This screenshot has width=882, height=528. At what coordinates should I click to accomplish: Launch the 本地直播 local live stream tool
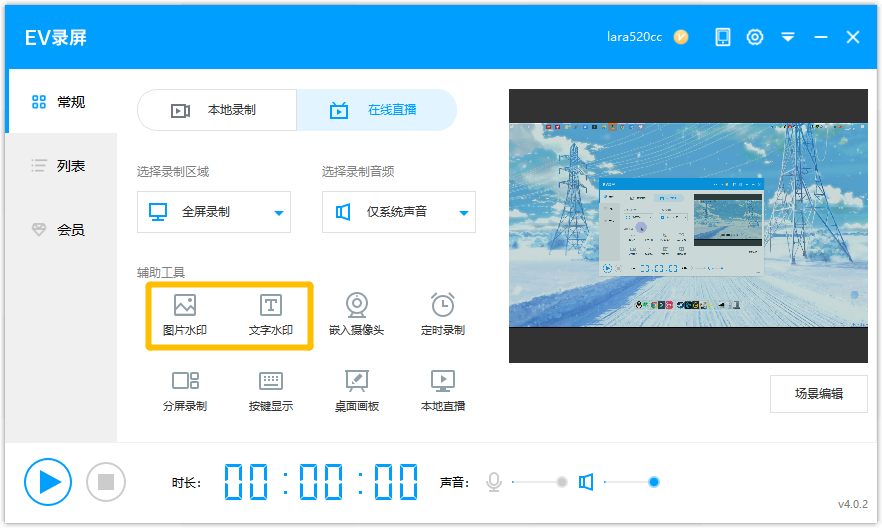[442, 390]
